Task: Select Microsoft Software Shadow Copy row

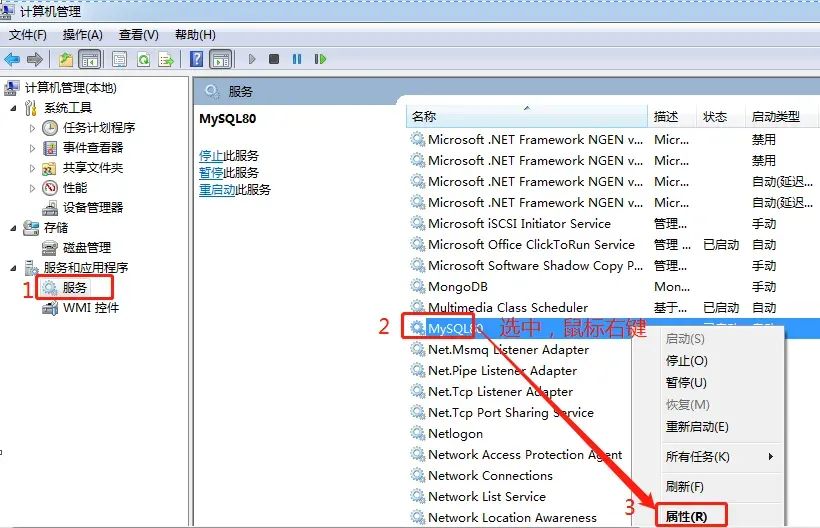Action: (x=613, y=265)
